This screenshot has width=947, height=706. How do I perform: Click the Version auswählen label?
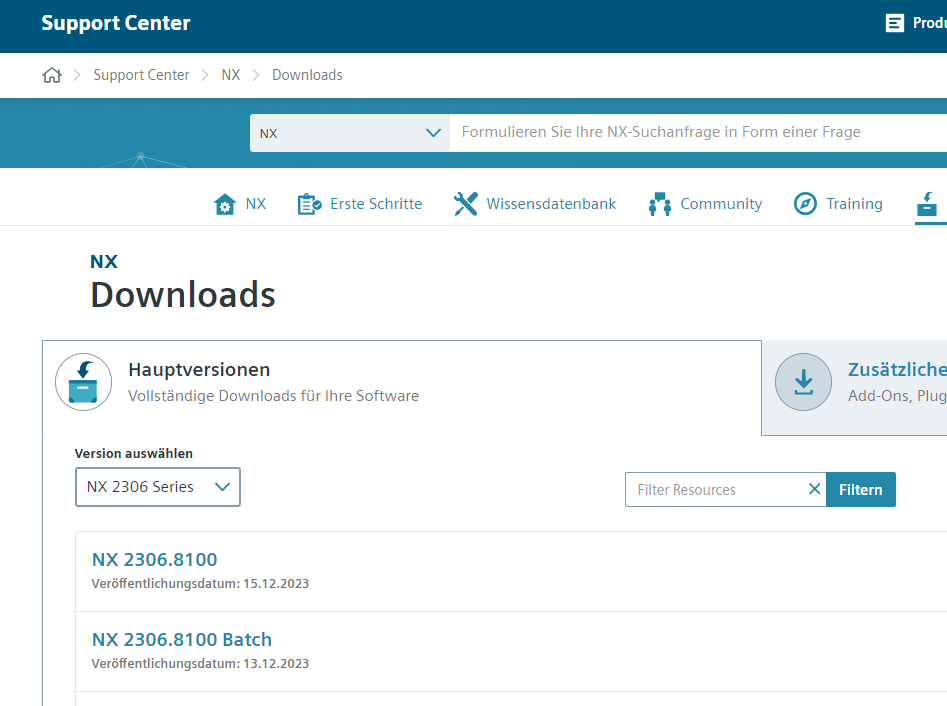point(133,454)
